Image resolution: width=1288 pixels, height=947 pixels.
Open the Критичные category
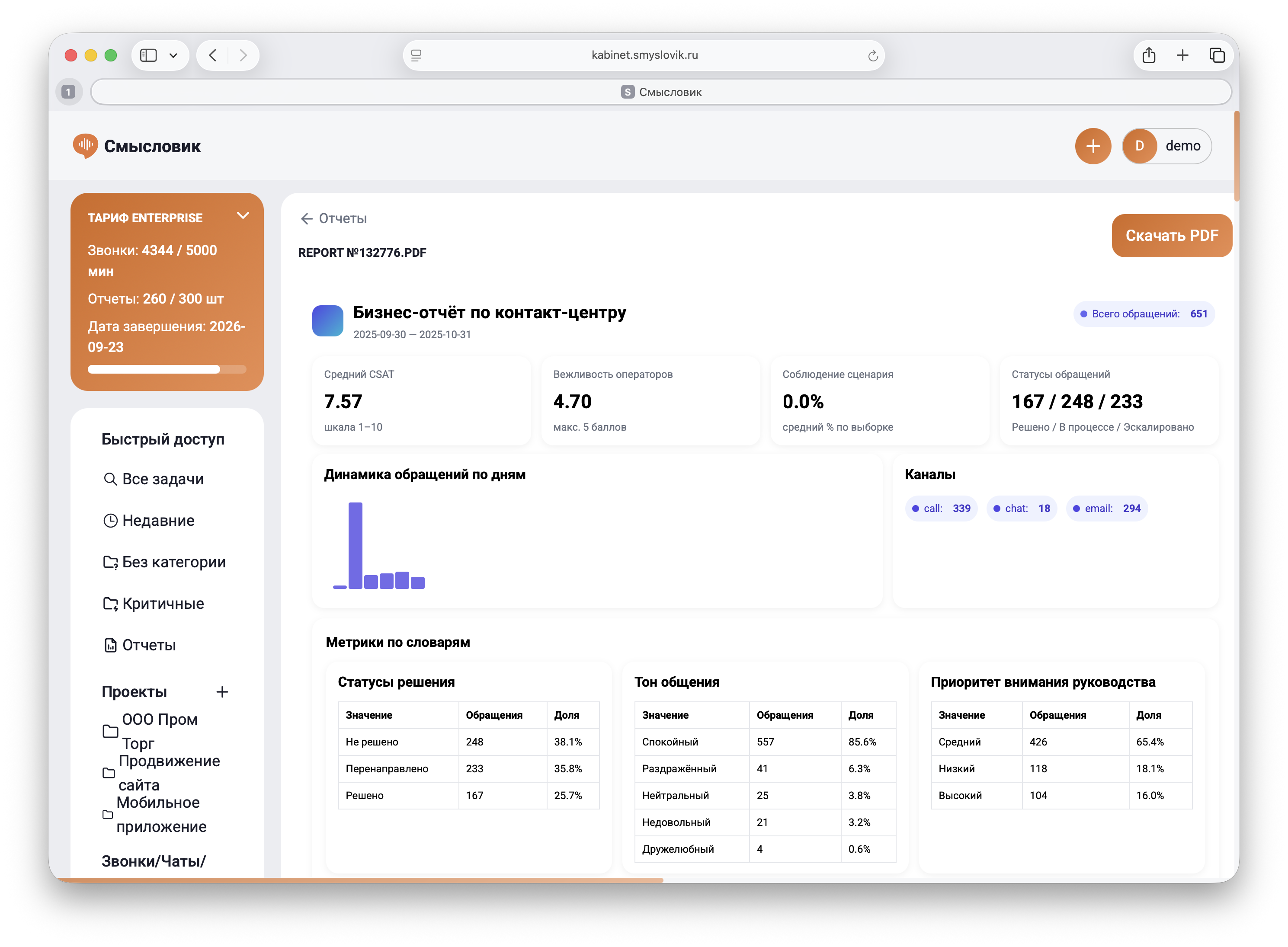pos(163,603)
